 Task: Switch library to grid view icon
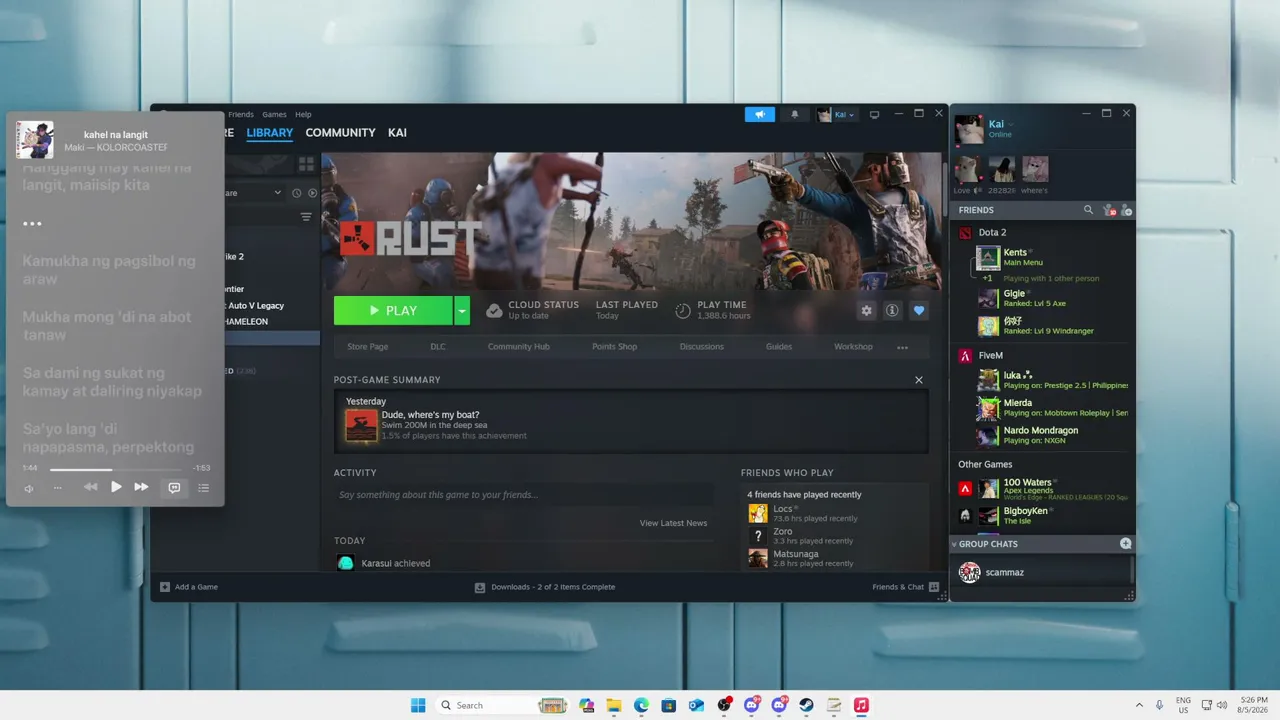[x=306, y=163]
